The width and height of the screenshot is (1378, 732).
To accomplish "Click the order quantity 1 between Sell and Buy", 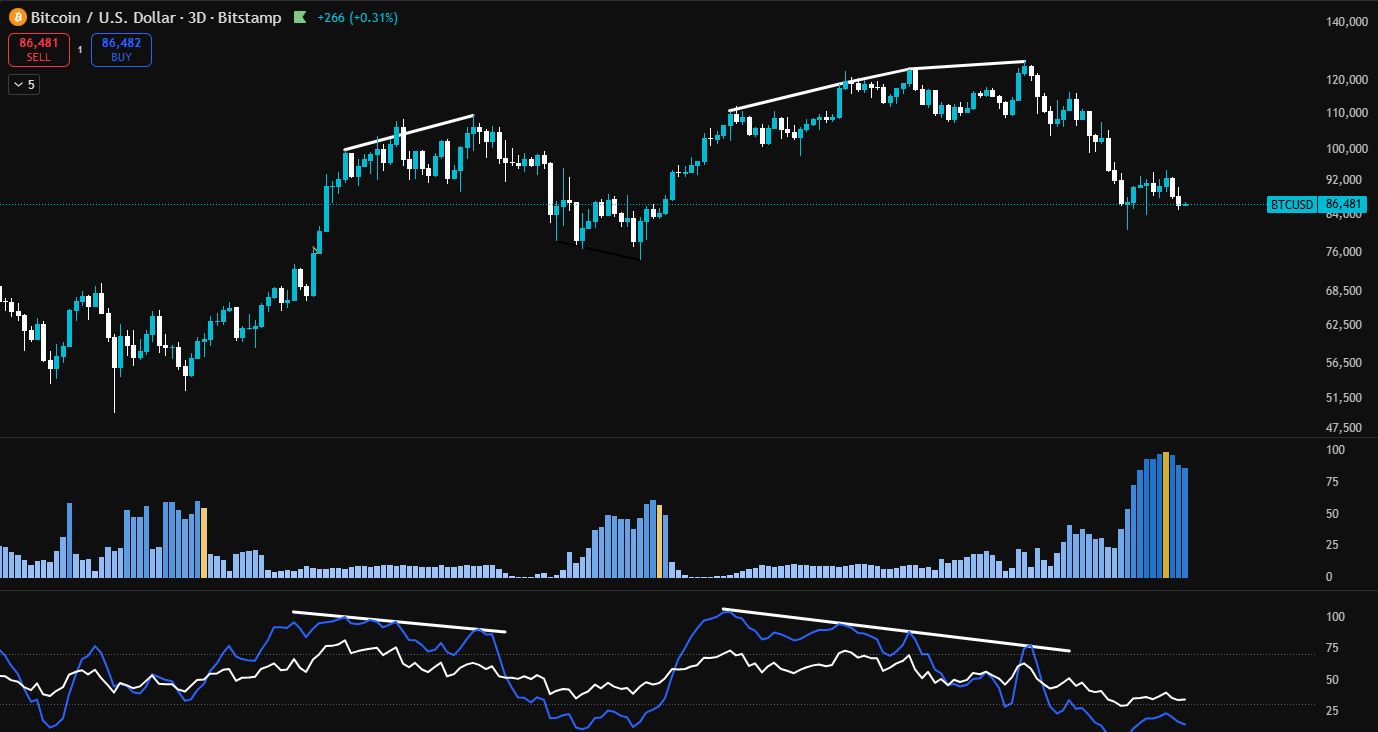I will [x=80, y=49].
